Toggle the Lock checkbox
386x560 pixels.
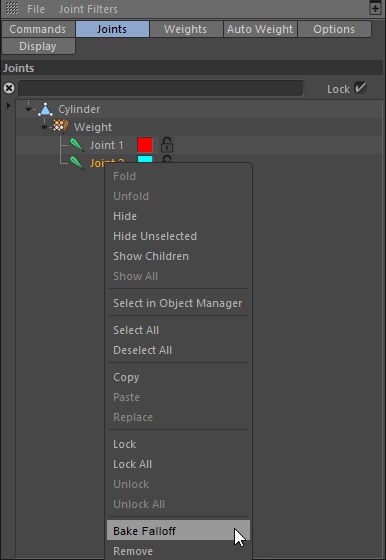[x=361, y=88]
